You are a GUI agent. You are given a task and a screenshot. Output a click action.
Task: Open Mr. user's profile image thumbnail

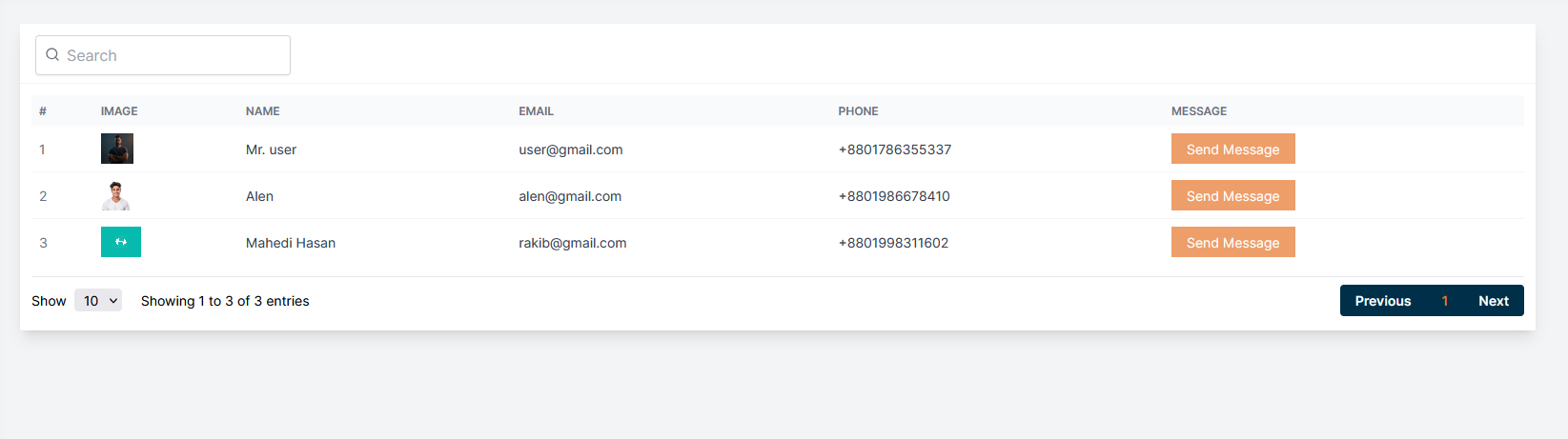point(117,149)
